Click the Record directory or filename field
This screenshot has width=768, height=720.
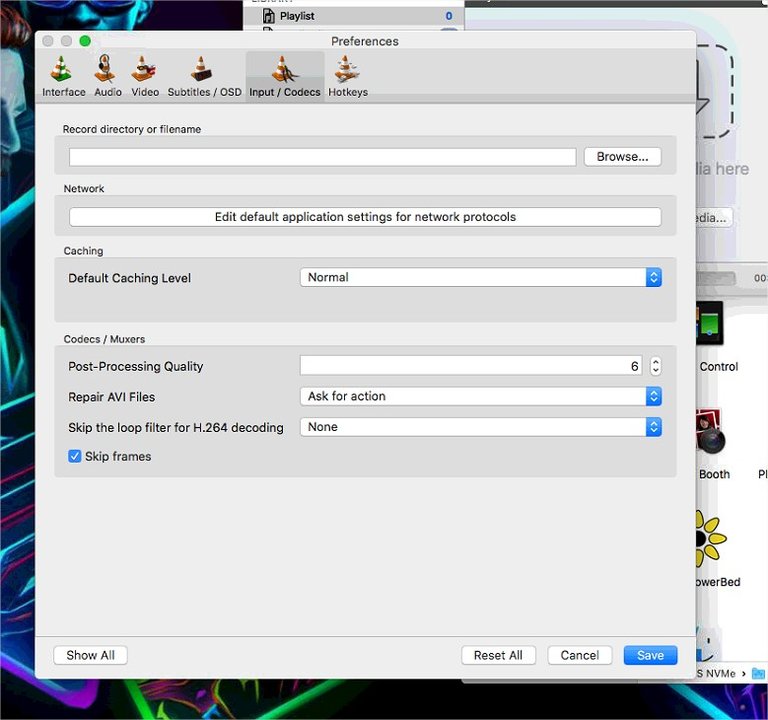tap(322, 157)
